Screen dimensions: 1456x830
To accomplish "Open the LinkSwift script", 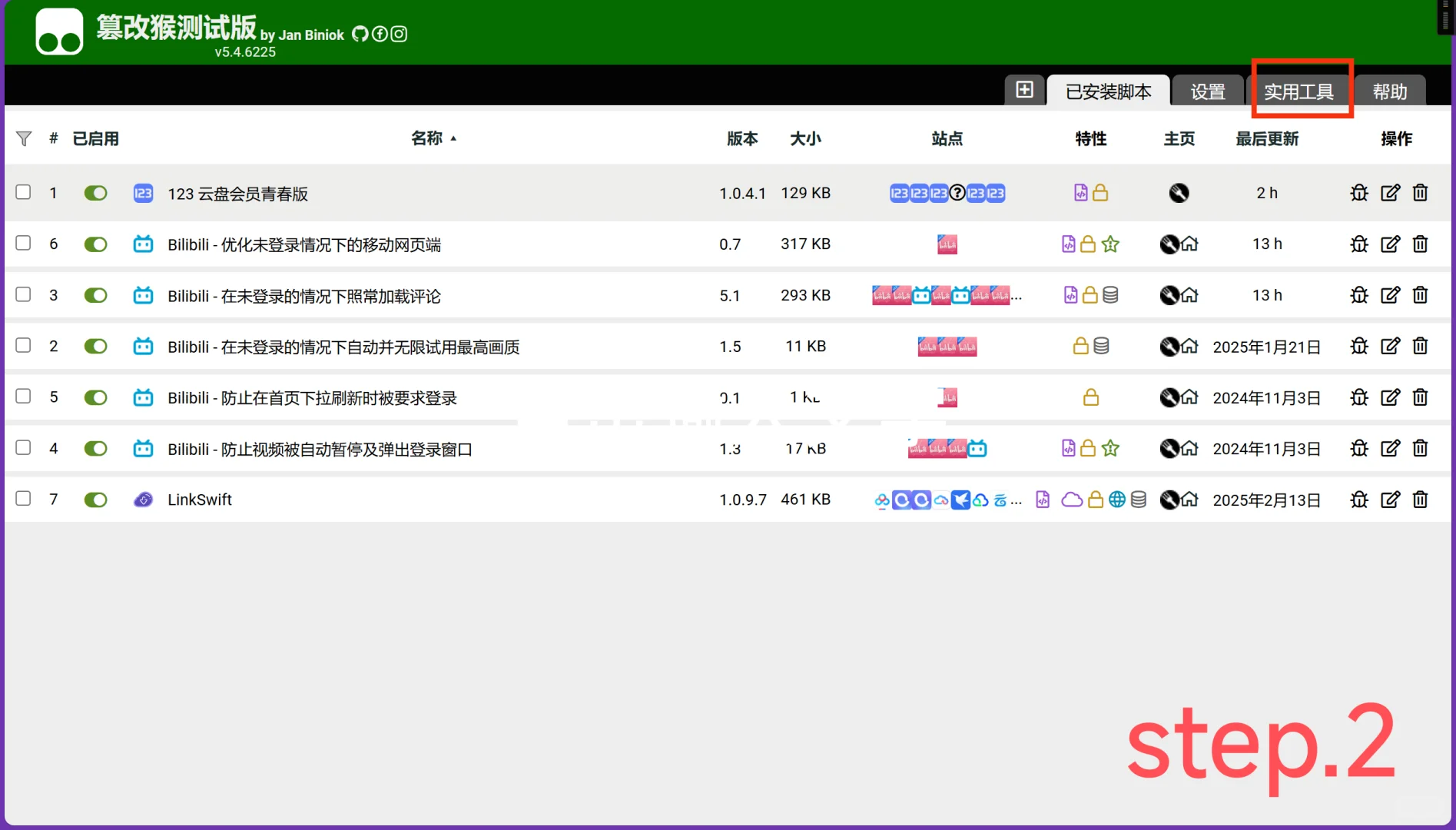I will 200,500.
